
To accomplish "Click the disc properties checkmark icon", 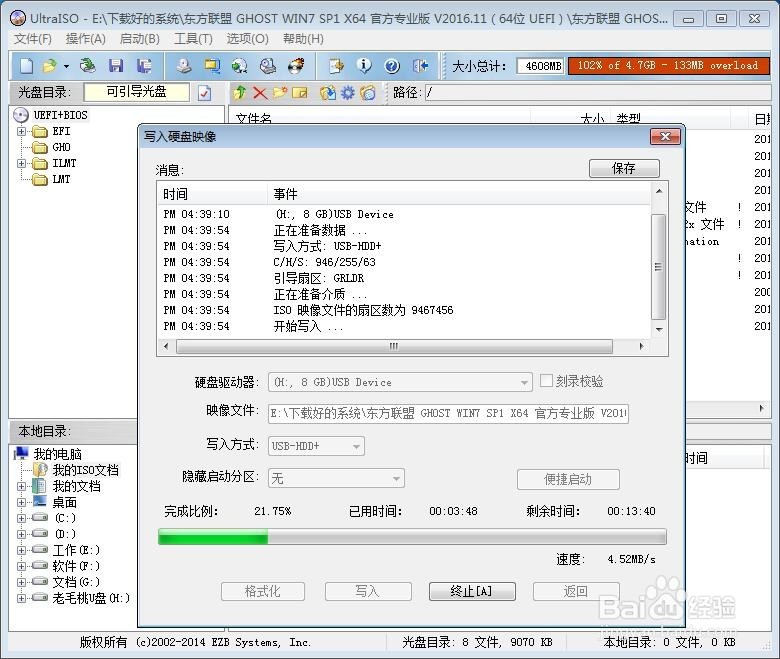I will [204, 93].
